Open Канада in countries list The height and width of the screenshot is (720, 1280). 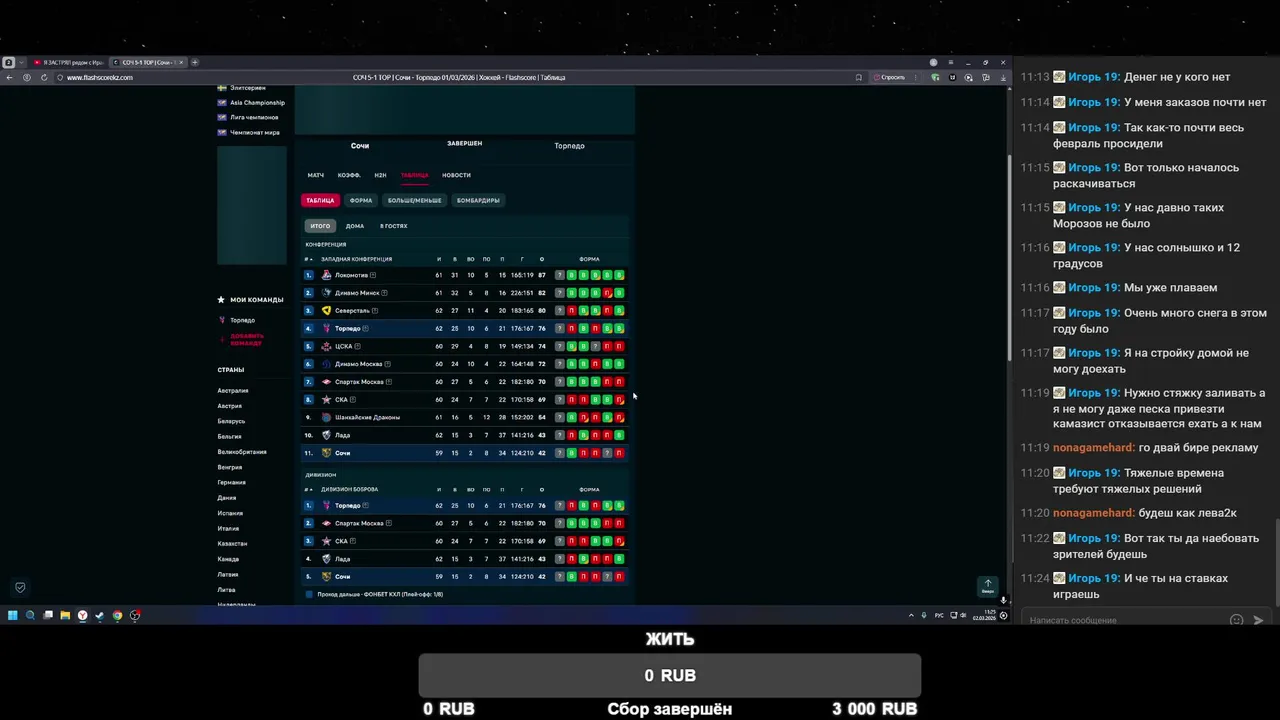[228, 559]
